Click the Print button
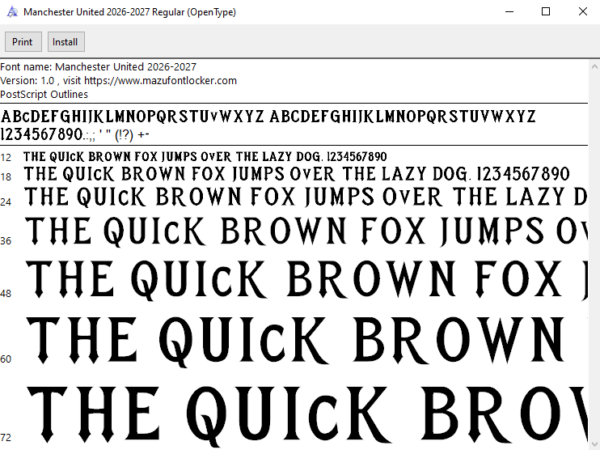The width and height of the screenshot is (600, 450). click(x=23, y=42)
